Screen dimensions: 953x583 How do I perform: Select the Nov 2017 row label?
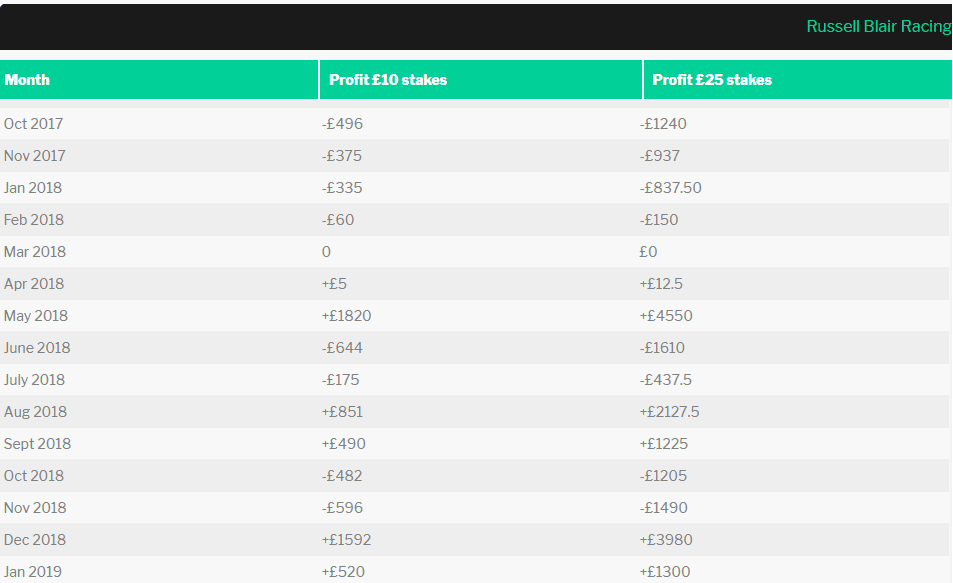pos(35,156)
